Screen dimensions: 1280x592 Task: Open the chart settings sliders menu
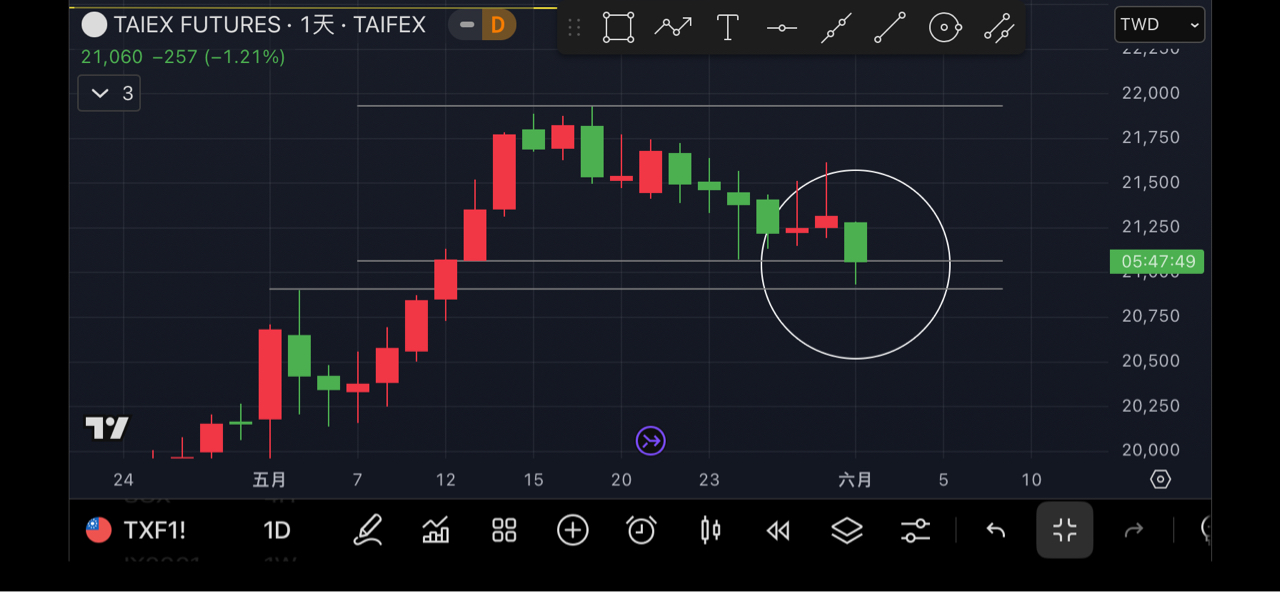point(915,530)
